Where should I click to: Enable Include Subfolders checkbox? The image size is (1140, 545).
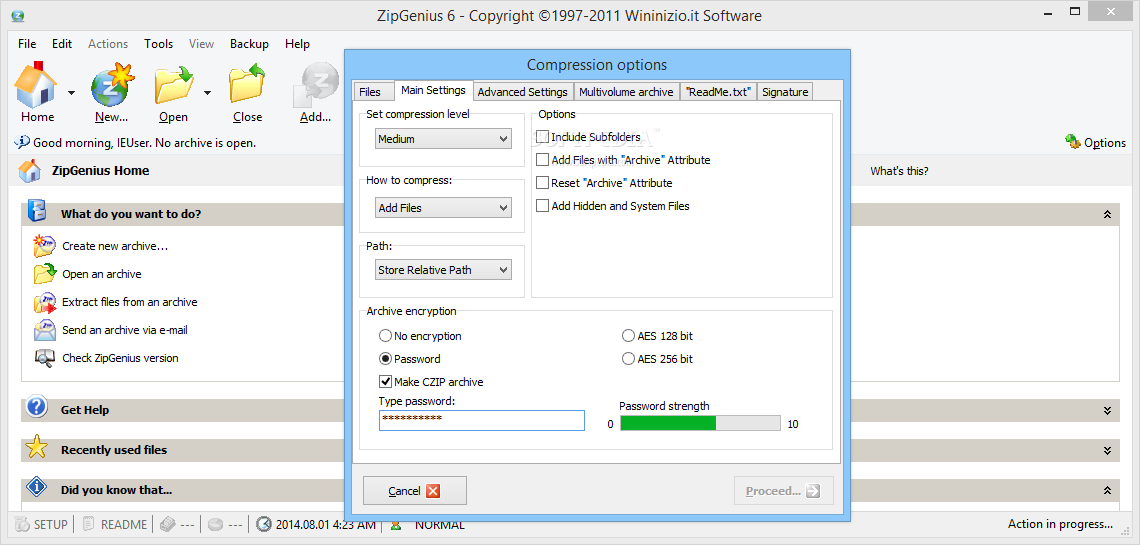pyautogui.click(x=542, y=137)
